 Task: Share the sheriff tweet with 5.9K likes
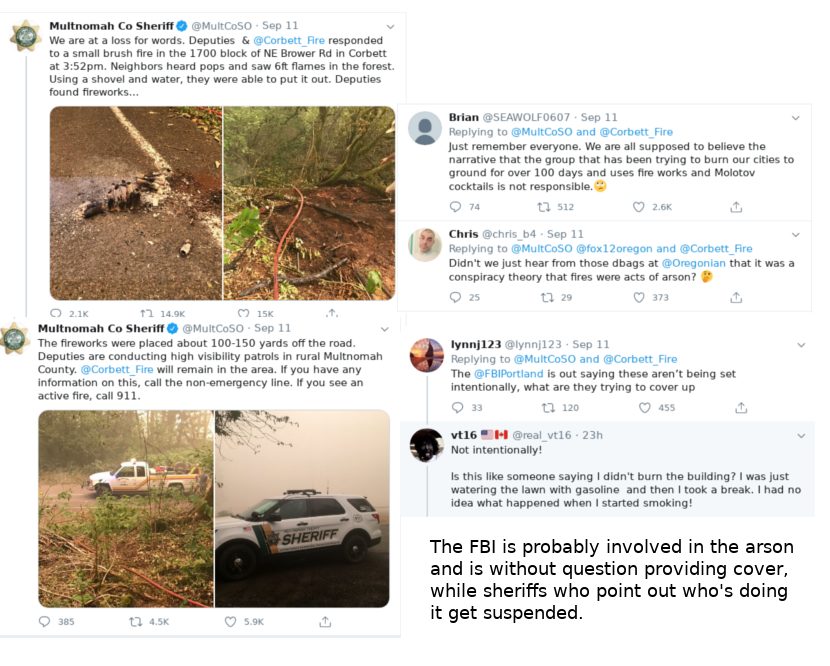[x=325, y=621]
